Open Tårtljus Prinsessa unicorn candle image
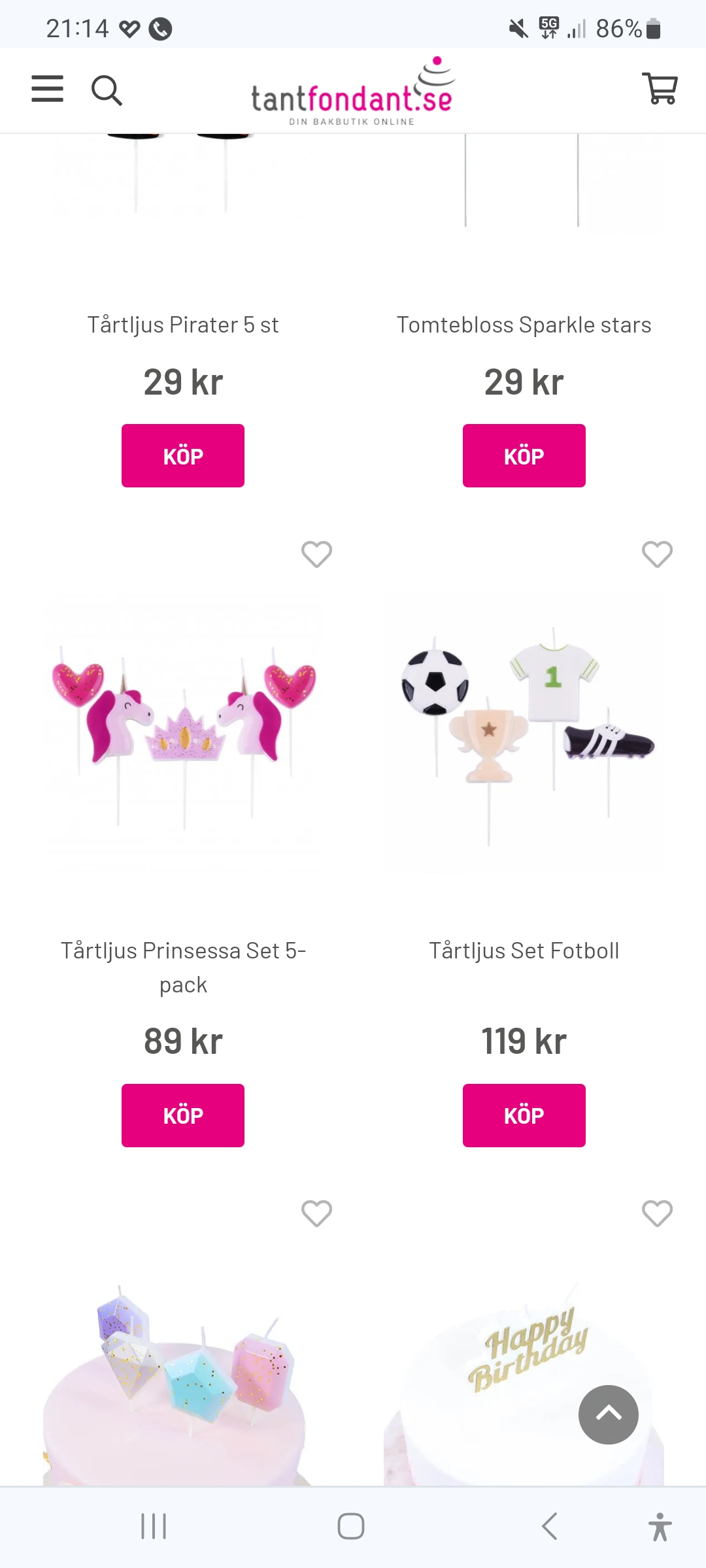This screenshot has height=1568, width=706. point(184,732)
